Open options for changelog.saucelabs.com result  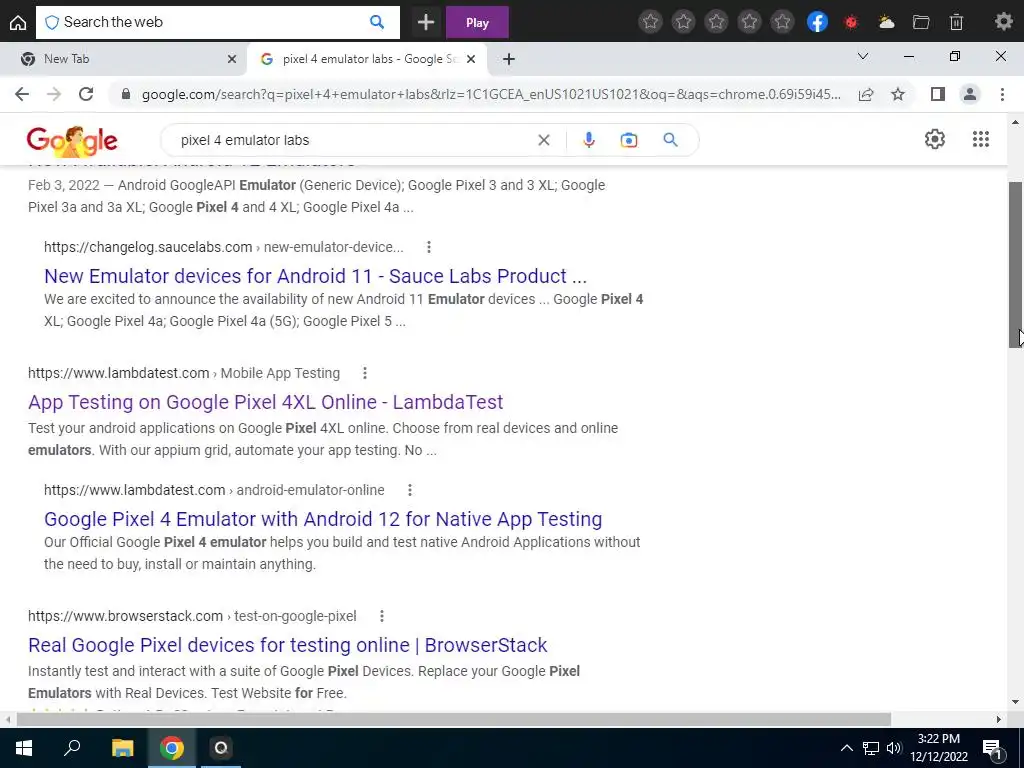point(428,247)
